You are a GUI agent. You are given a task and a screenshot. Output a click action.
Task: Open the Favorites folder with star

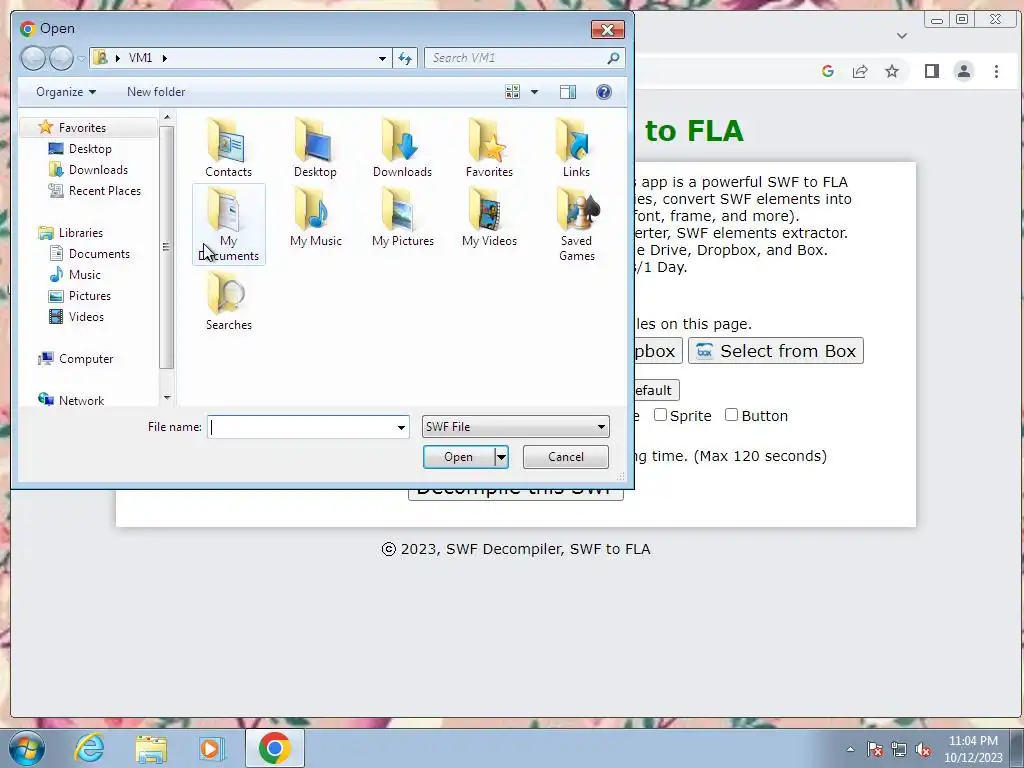[x=489, y=148]
